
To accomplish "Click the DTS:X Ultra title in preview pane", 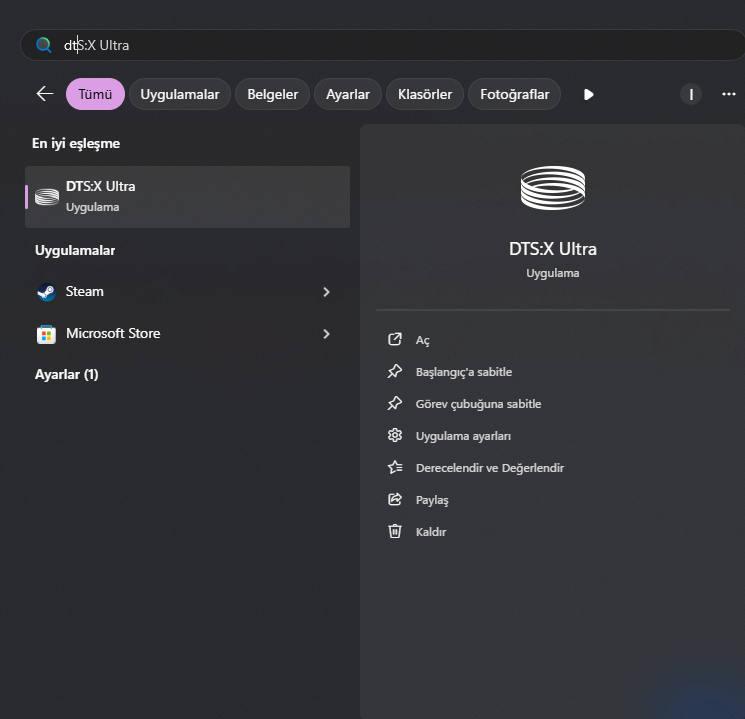I will (x=553, y=249).
